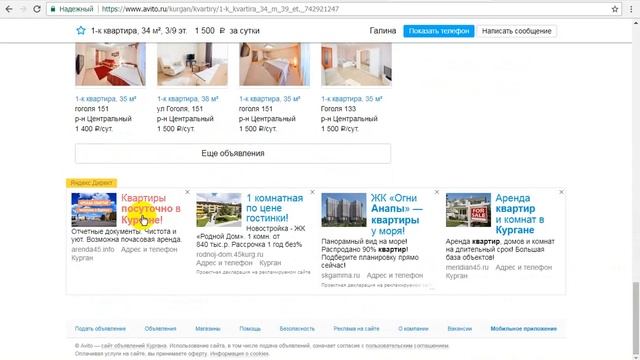
Task: Click footer link 'Мобильное приложение'
Action: coord(524,329)
